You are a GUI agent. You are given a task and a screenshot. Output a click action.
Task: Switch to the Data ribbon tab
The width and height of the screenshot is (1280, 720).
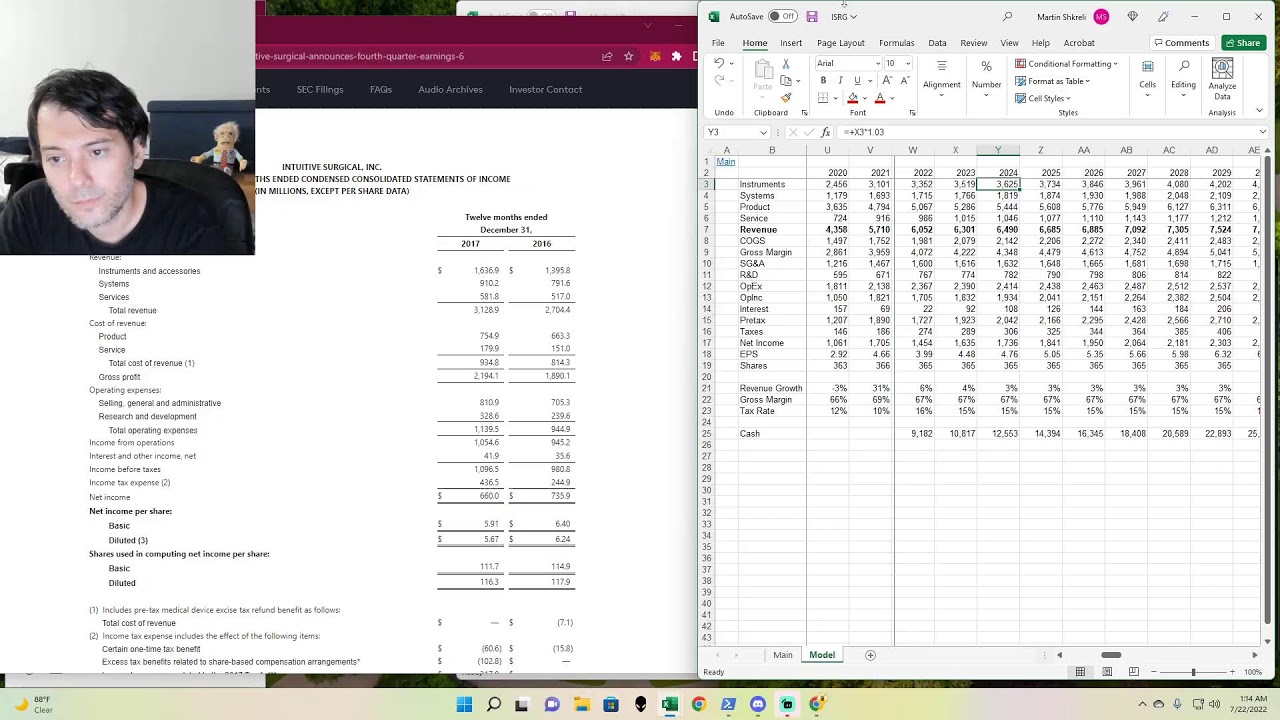[937, 43]
